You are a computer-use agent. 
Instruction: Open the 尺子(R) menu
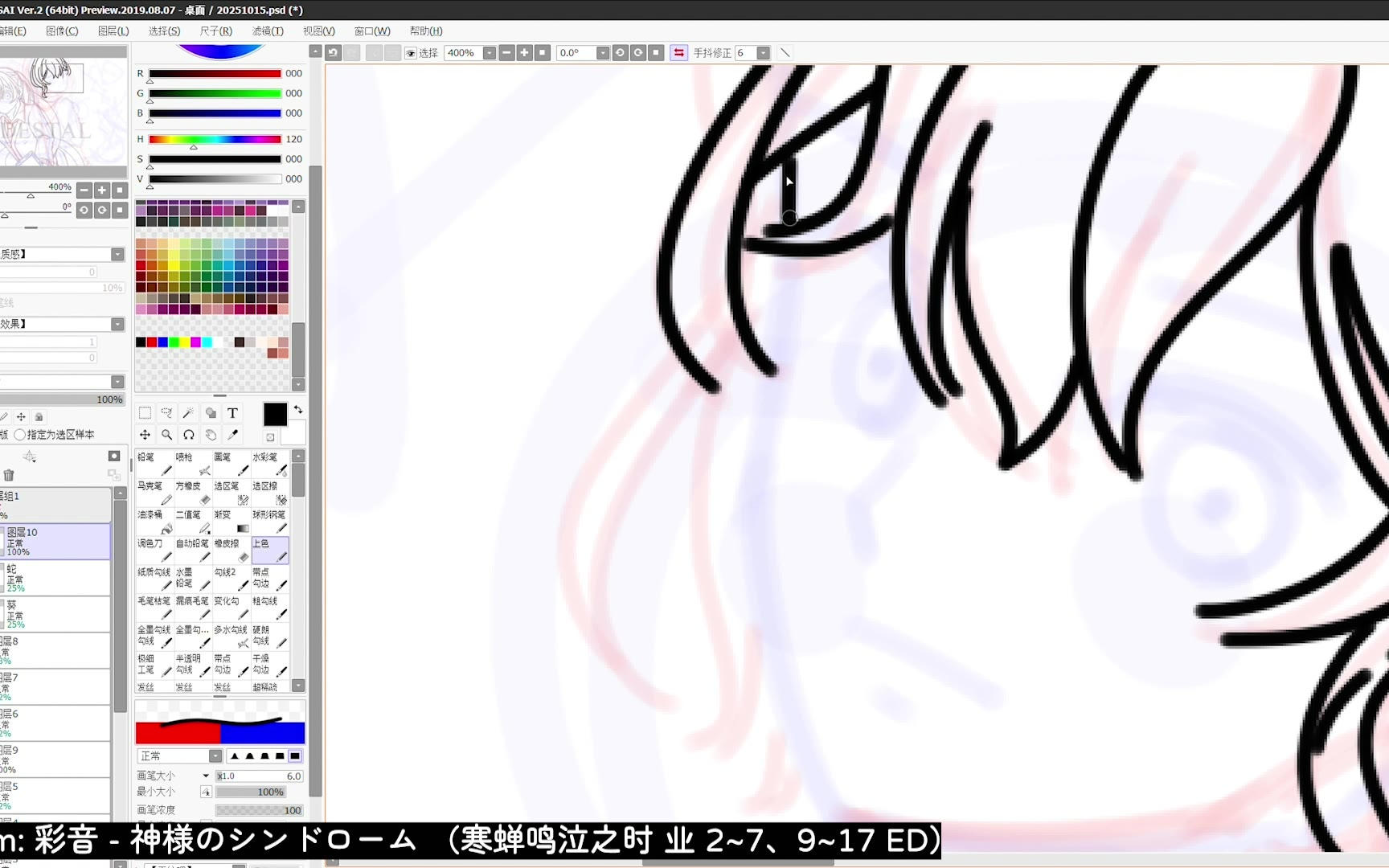tap(215, 31)
